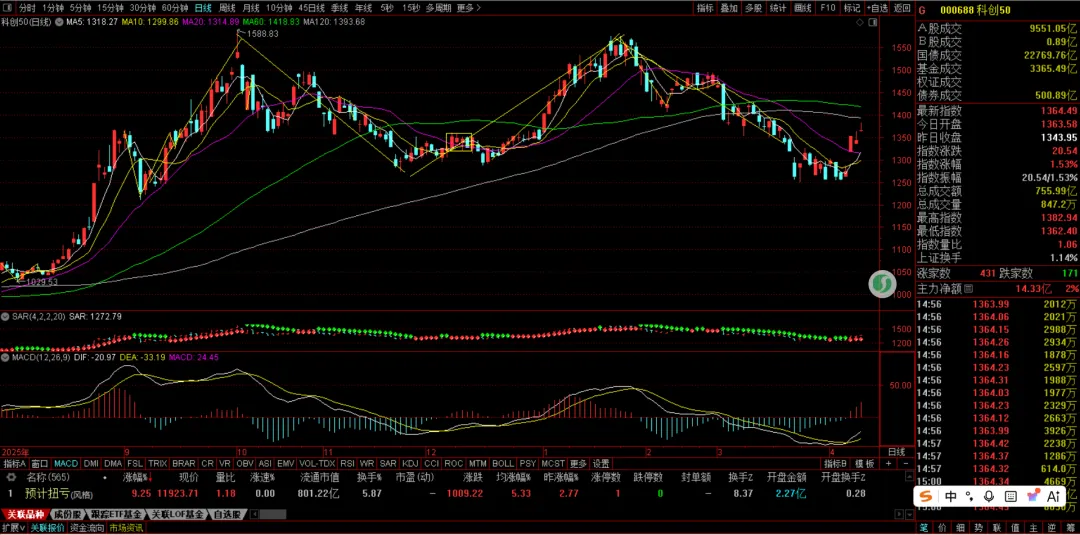Click the plus zoom-in button next to 日线
The width and height of the screenshot is (1080, 535).
pyautogui.click(x=888, y=464)
